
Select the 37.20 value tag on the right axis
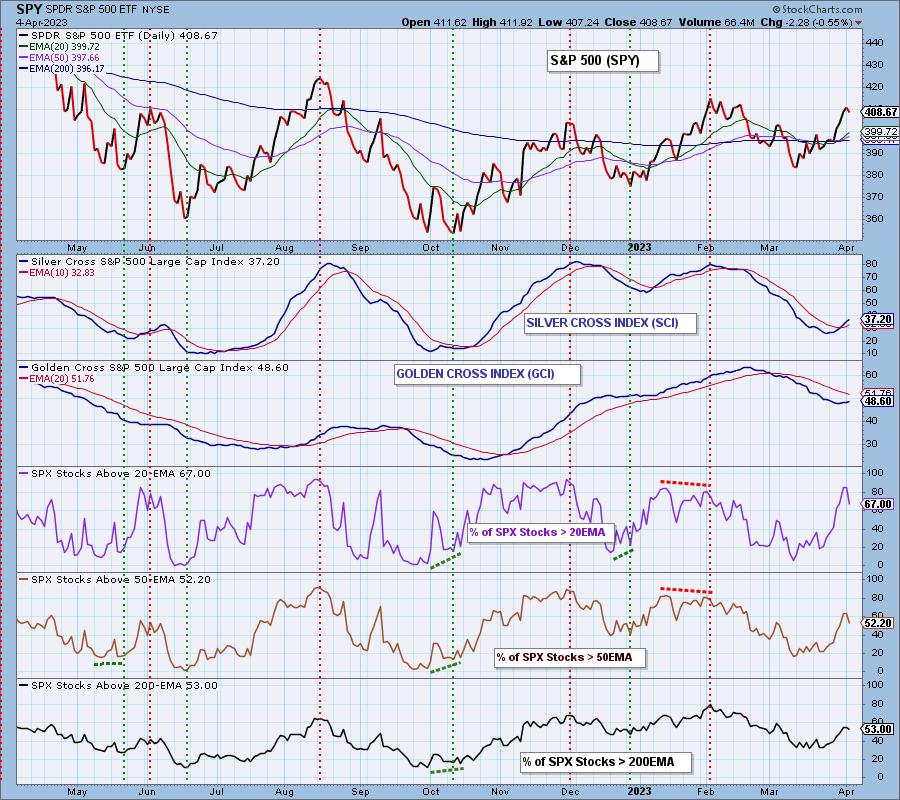click(x=878, y=319)
